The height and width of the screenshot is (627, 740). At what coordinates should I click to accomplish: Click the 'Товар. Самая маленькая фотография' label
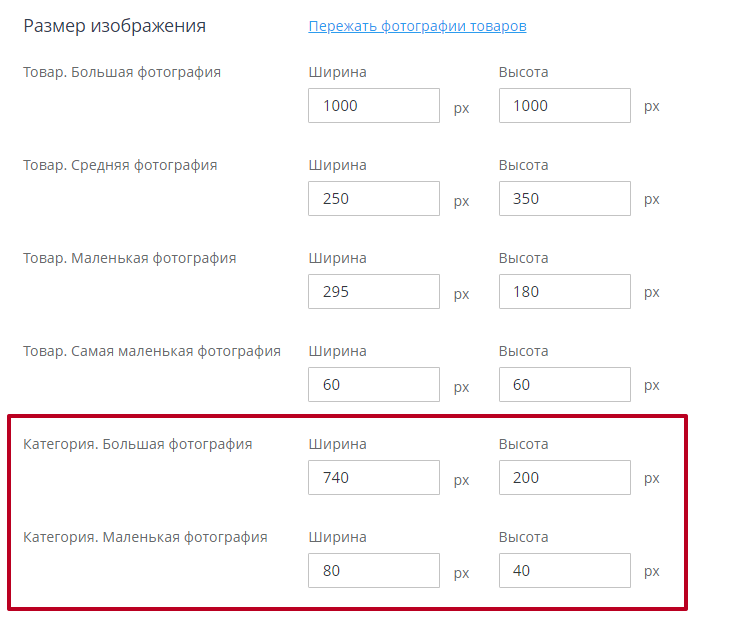[152, 351]
